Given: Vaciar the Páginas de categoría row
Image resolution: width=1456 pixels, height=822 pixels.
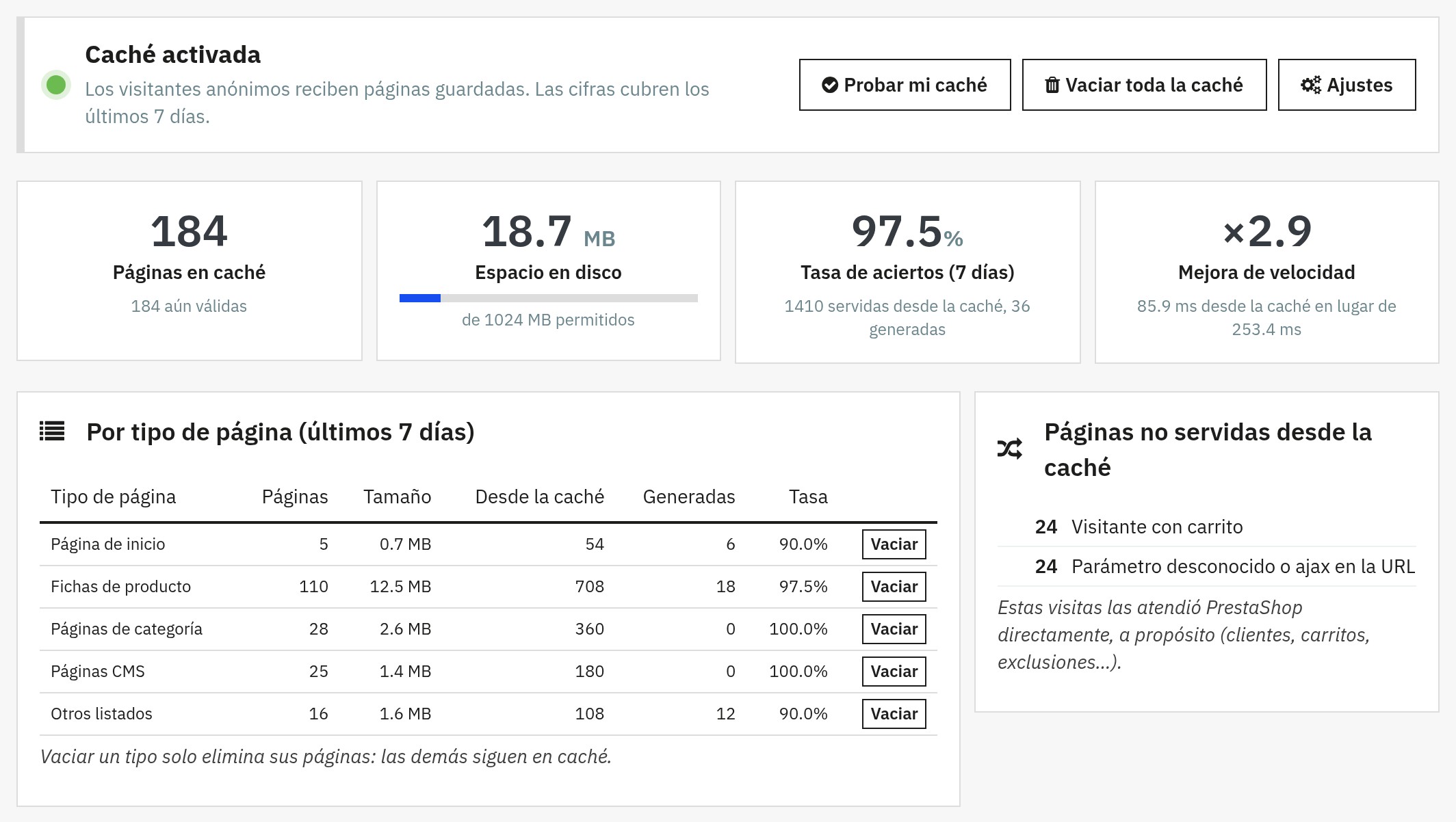Looking at the screenshot, I should click(894, 629).
